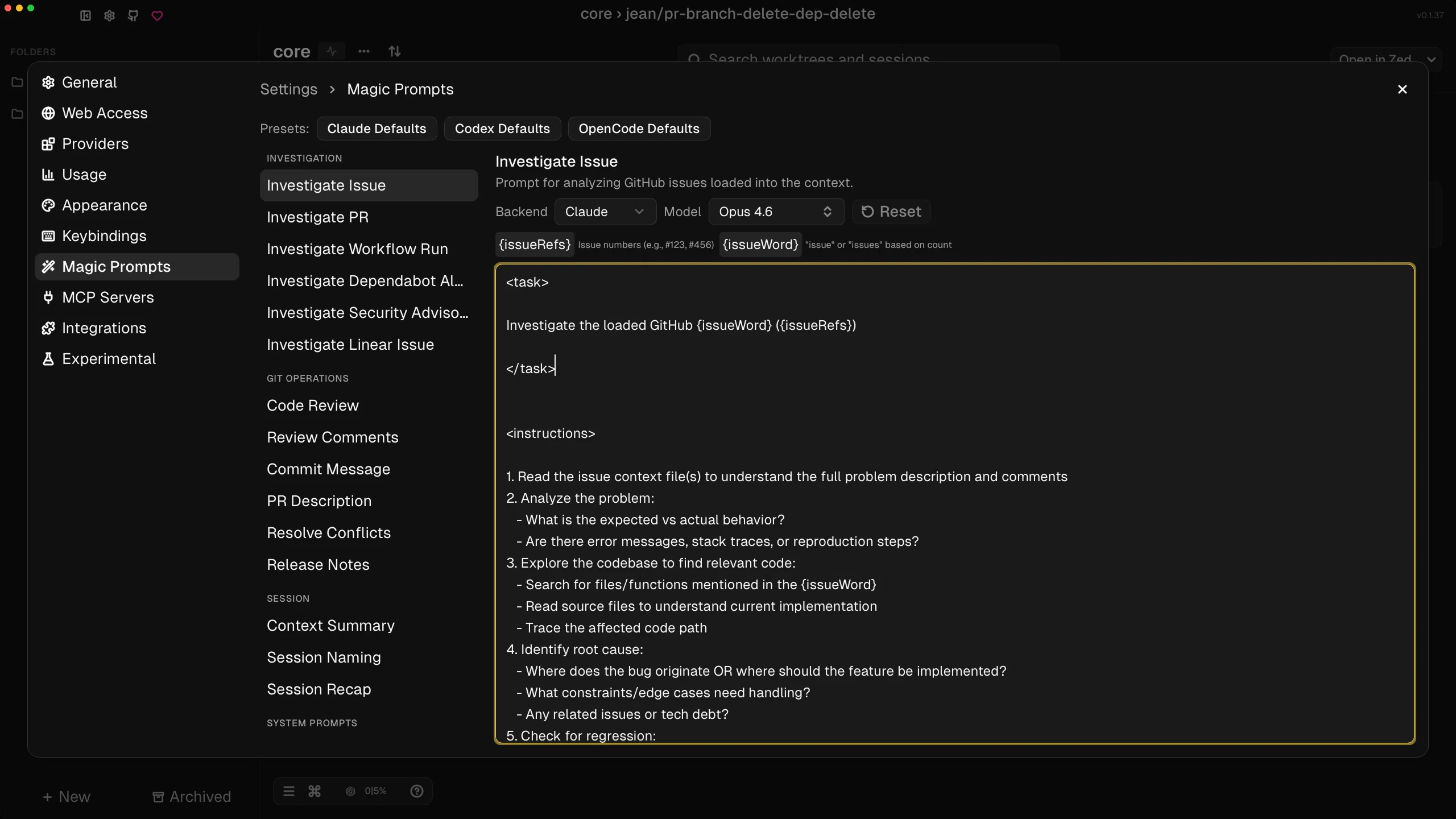The height and width of the screenshot is (819, 1456).
Task: Click the keyboard shortcuts command icon near the composer
Action: (x=315, y=791)
